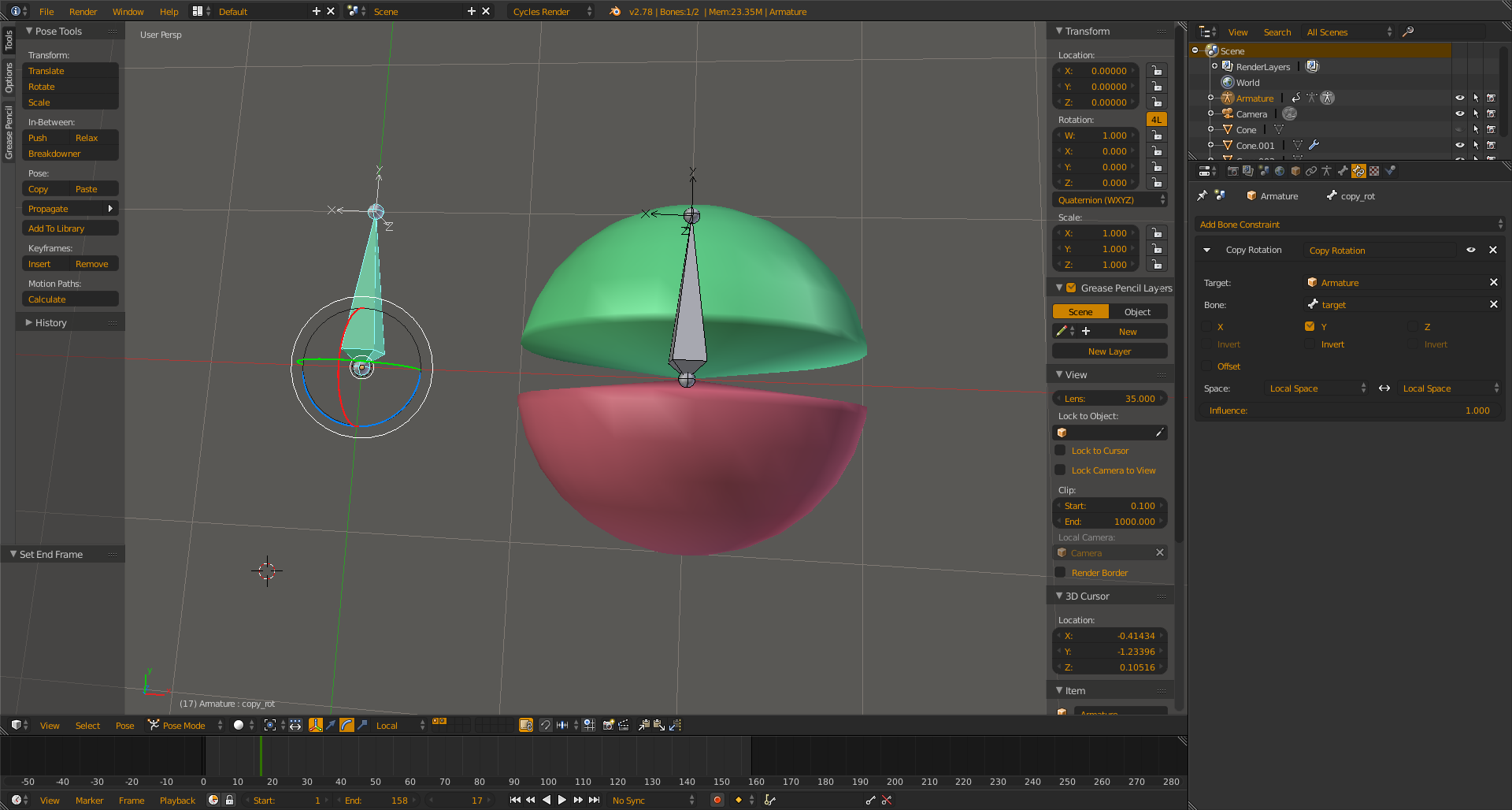This screenshot has width=1512, height=810.
Task: Click Calculate motion paths button
Action: pos(70,299)
